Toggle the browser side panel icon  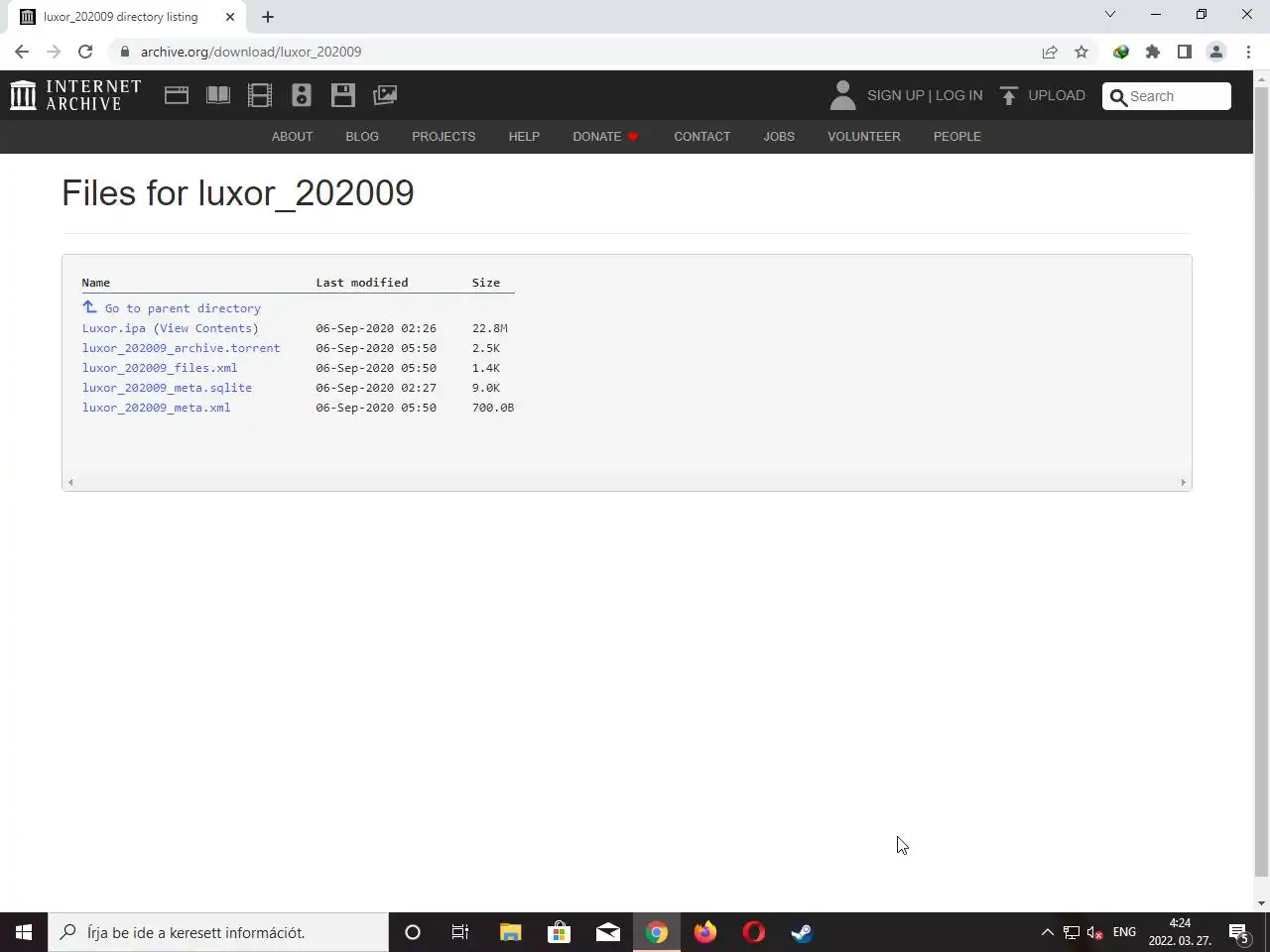point(1185,52)
